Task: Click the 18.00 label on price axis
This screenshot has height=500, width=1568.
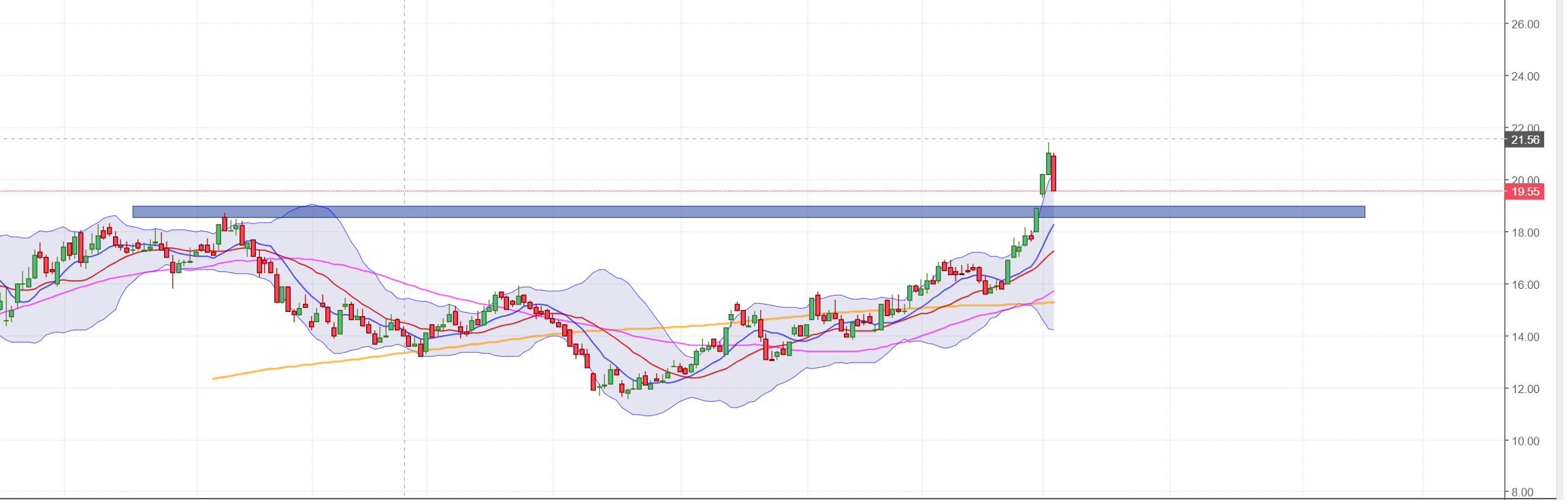Action: click(x=1524, y=233)
